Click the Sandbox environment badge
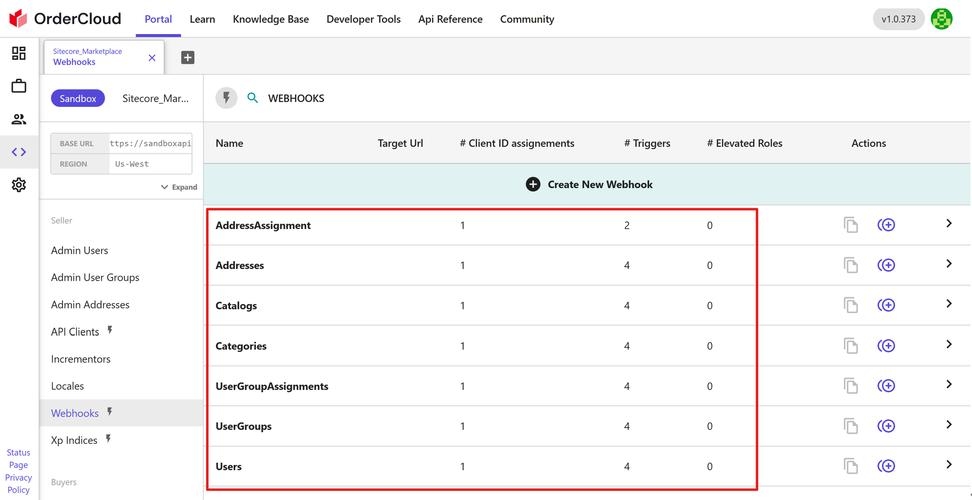The image size is (972, 500). coord(78,99)
